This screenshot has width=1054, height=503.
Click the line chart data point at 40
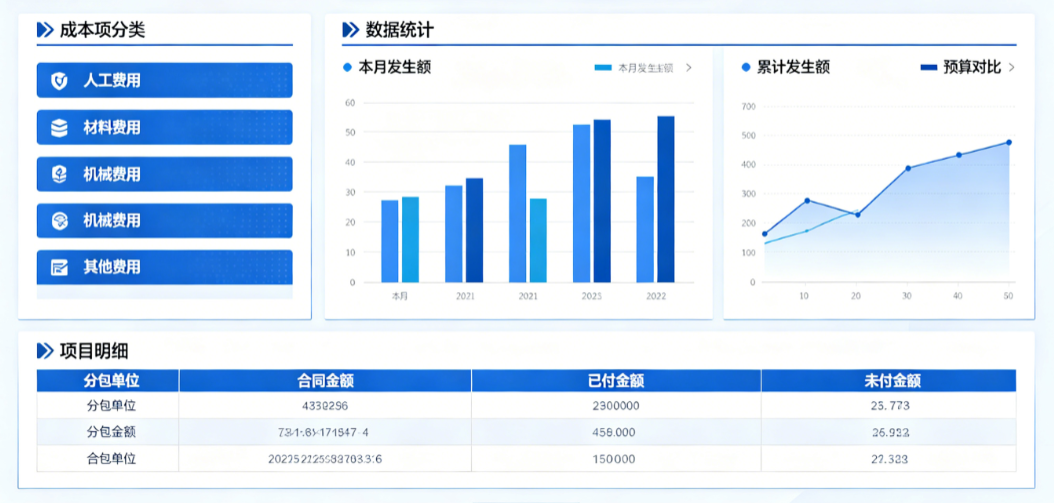[959, 155]
